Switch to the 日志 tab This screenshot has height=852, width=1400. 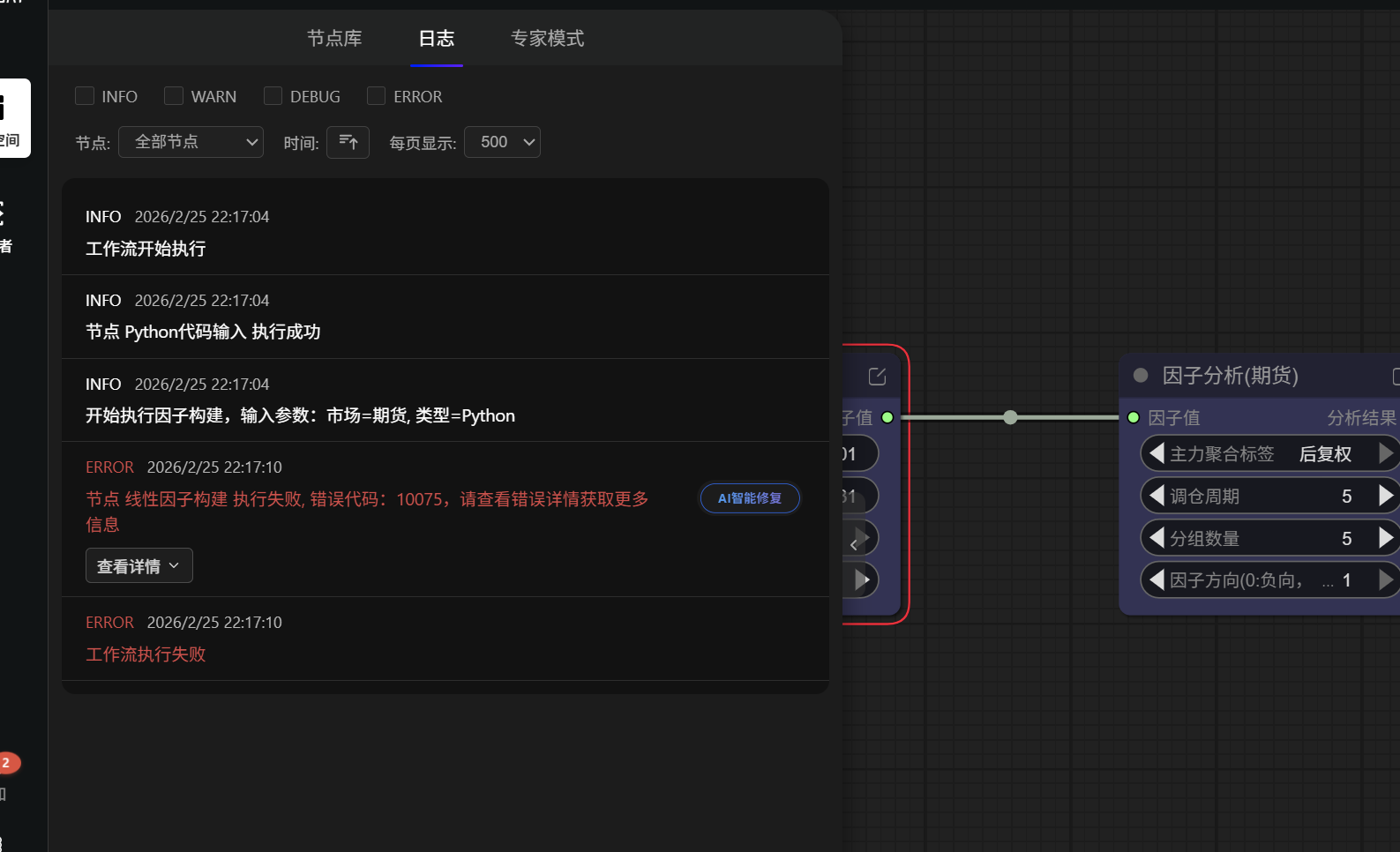click(x=436, y=39)
